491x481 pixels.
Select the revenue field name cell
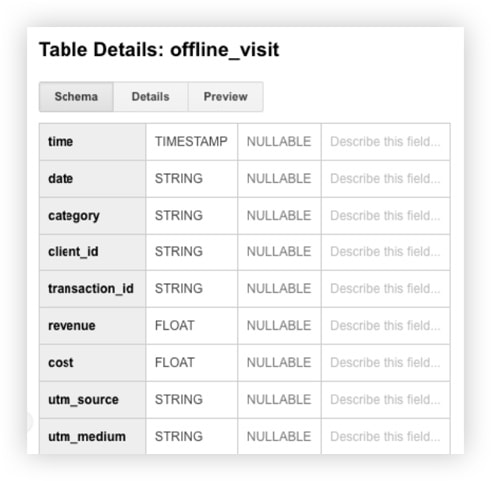coord(93,326)
